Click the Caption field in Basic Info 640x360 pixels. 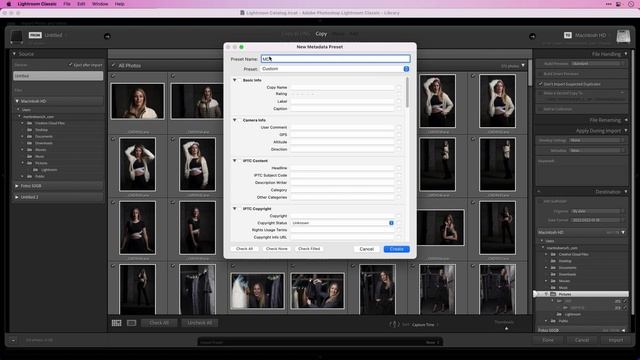pos(342,109)
